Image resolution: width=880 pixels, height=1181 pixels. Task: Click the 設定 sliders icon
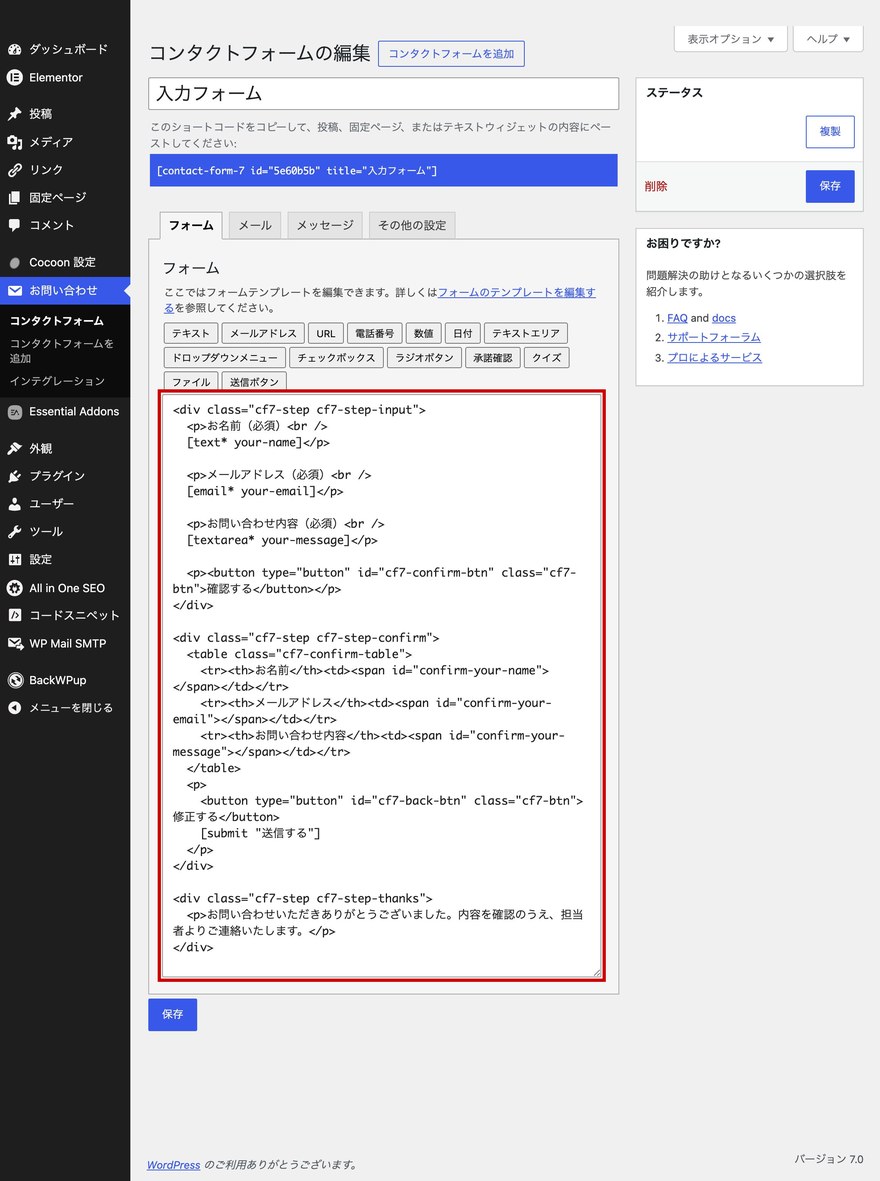(14, 560)
